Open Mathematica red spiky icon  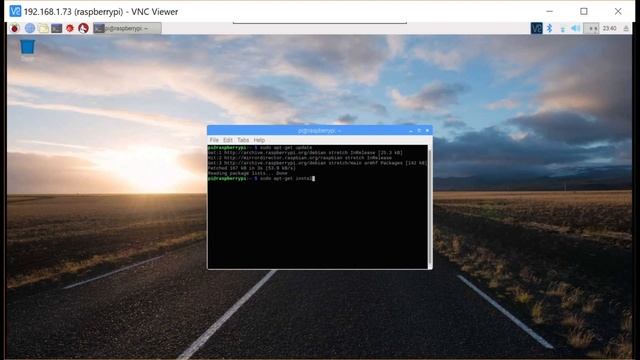pyautogui.click(x=70, y=28)
